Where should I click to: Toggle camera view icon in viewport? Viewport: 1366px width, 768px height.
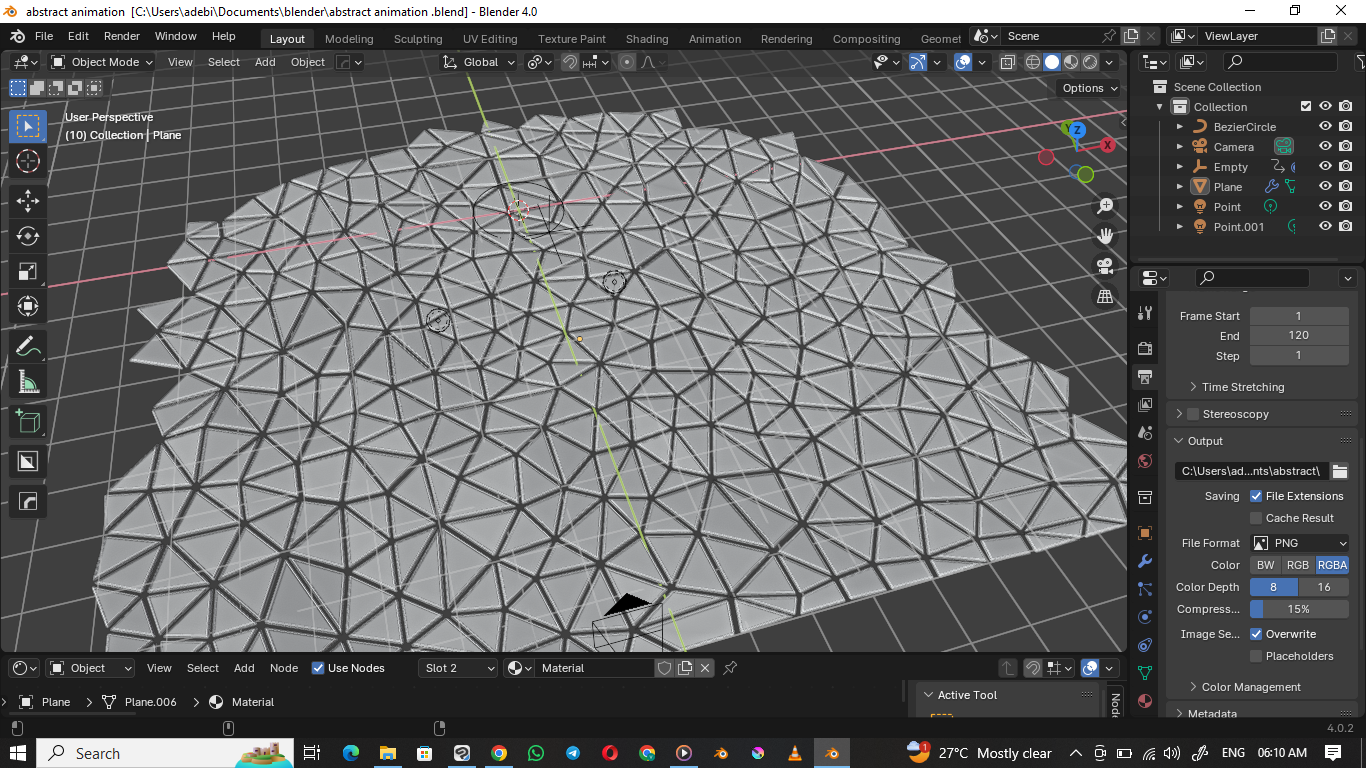(x=1105, y=266)
